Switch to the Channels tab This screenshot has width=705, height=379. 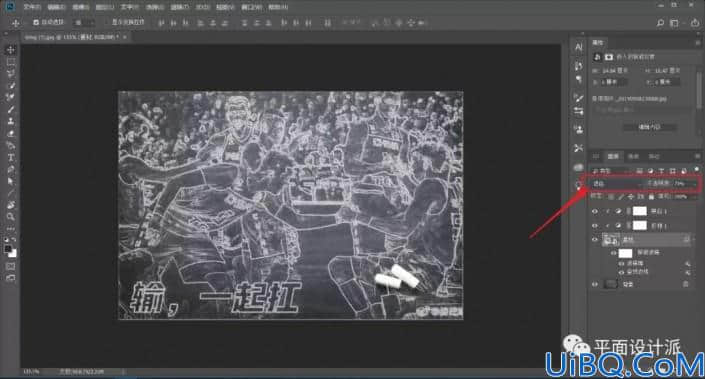click(634, 156)
